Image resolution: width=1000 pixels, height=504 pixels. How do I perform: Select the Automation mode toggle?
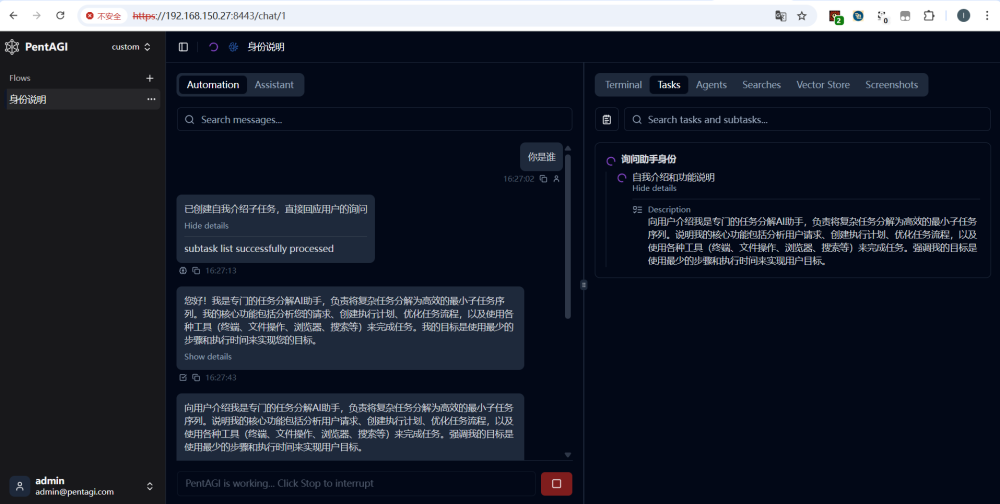tap(213, 85)
